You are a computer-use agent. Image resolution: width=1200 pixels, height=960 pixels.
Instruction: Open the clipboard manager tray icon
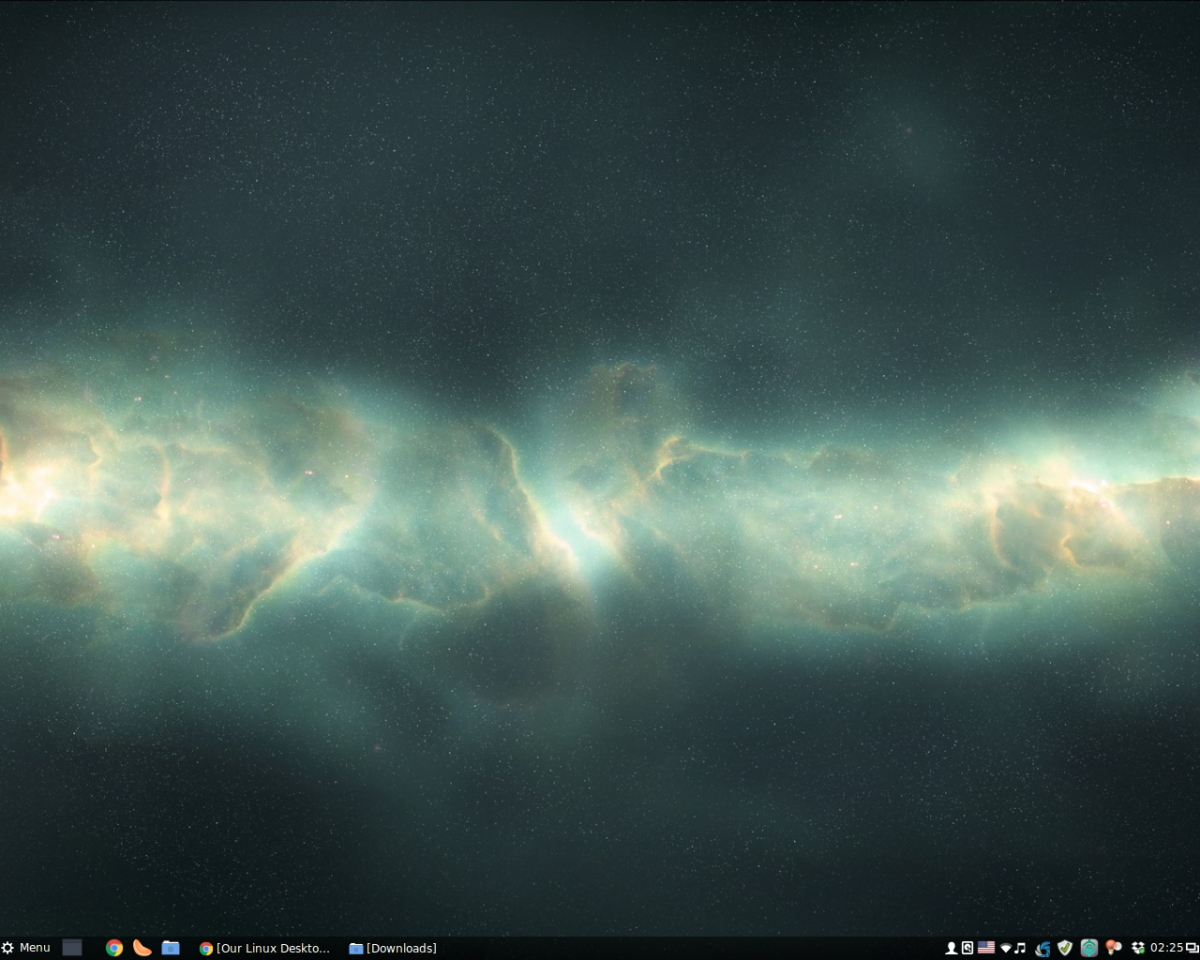click(x=967, y=948)
